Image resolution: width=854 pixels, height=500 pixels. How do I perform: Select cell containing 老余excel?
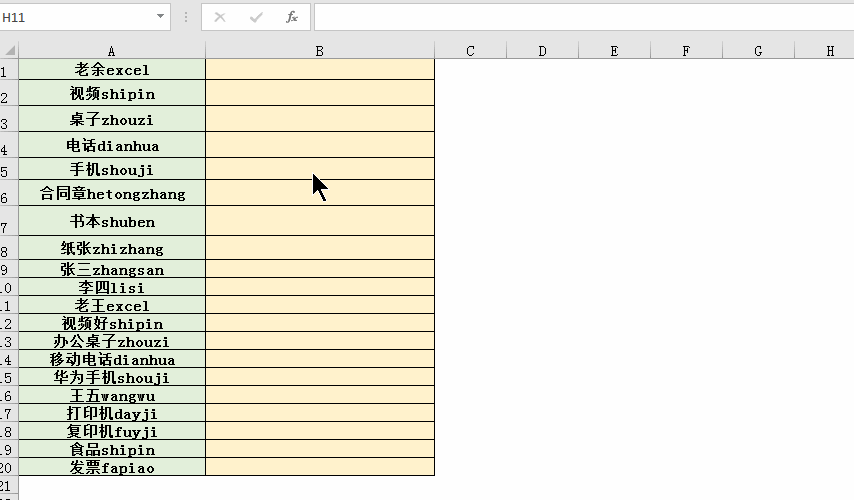coord(112,69)
